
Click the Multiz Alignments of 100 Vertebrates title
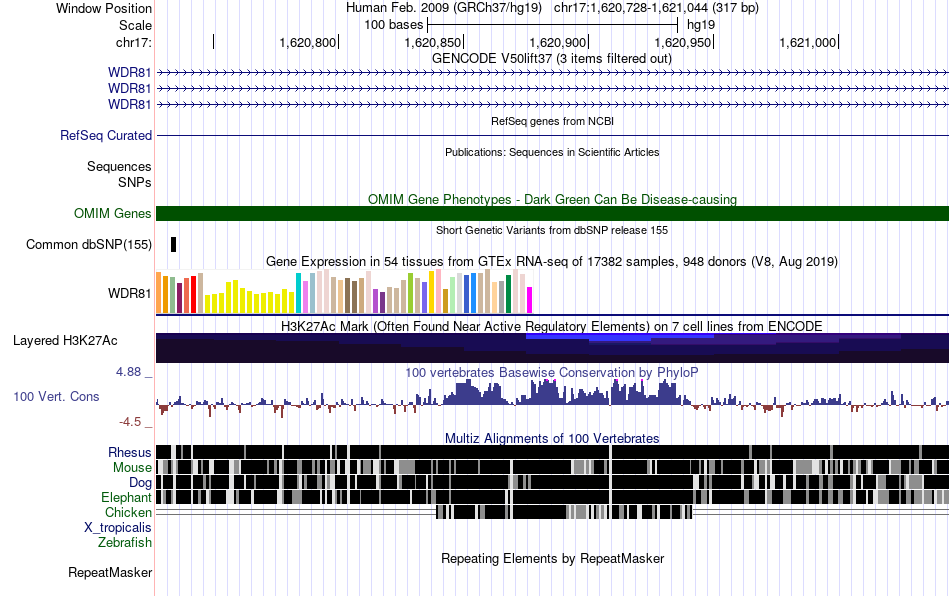(x=552, y=439)
